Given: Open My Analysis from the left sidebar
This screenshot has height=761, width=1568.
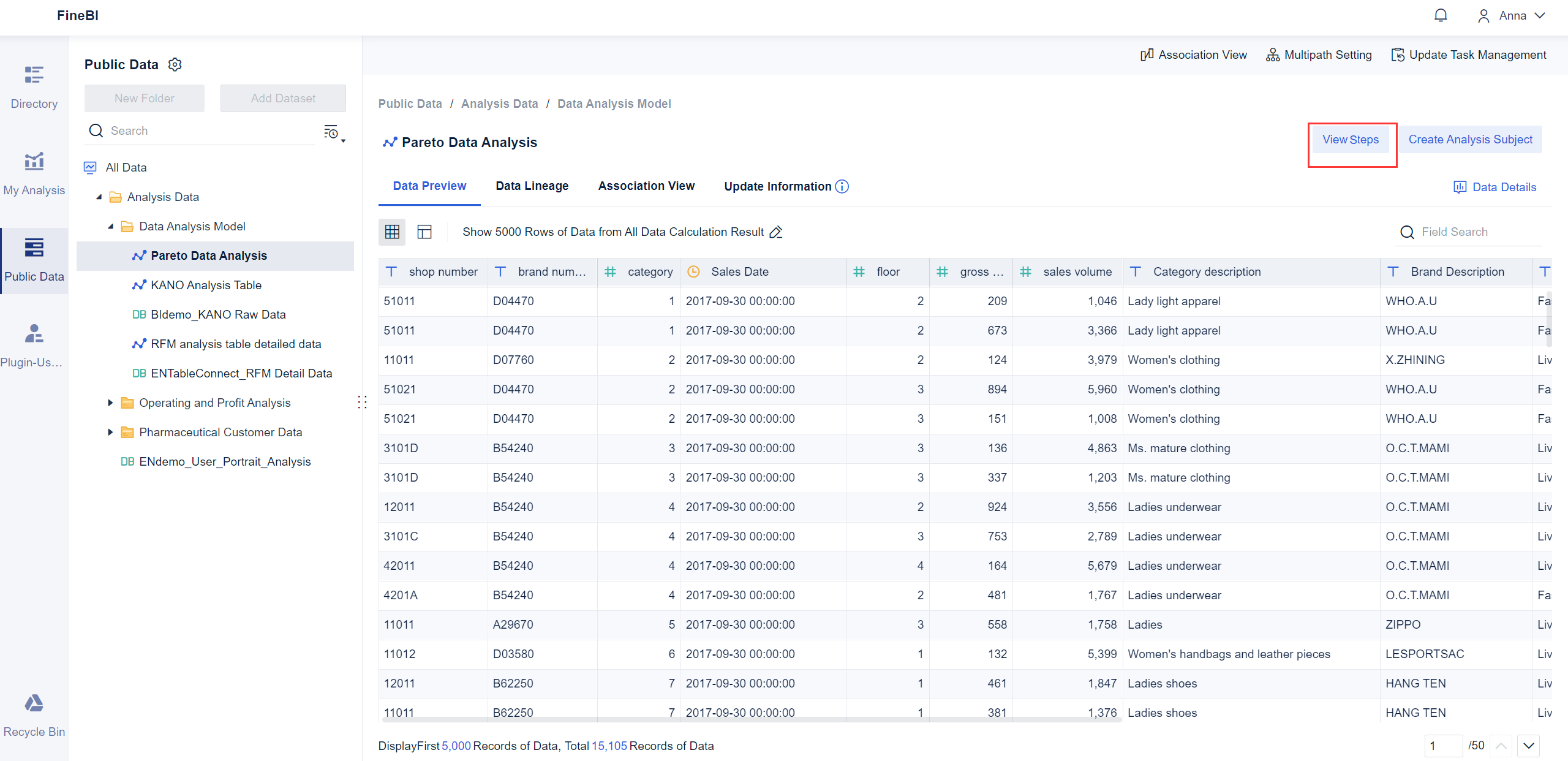Looking at the screenshot, I should (x=34, y=173).
